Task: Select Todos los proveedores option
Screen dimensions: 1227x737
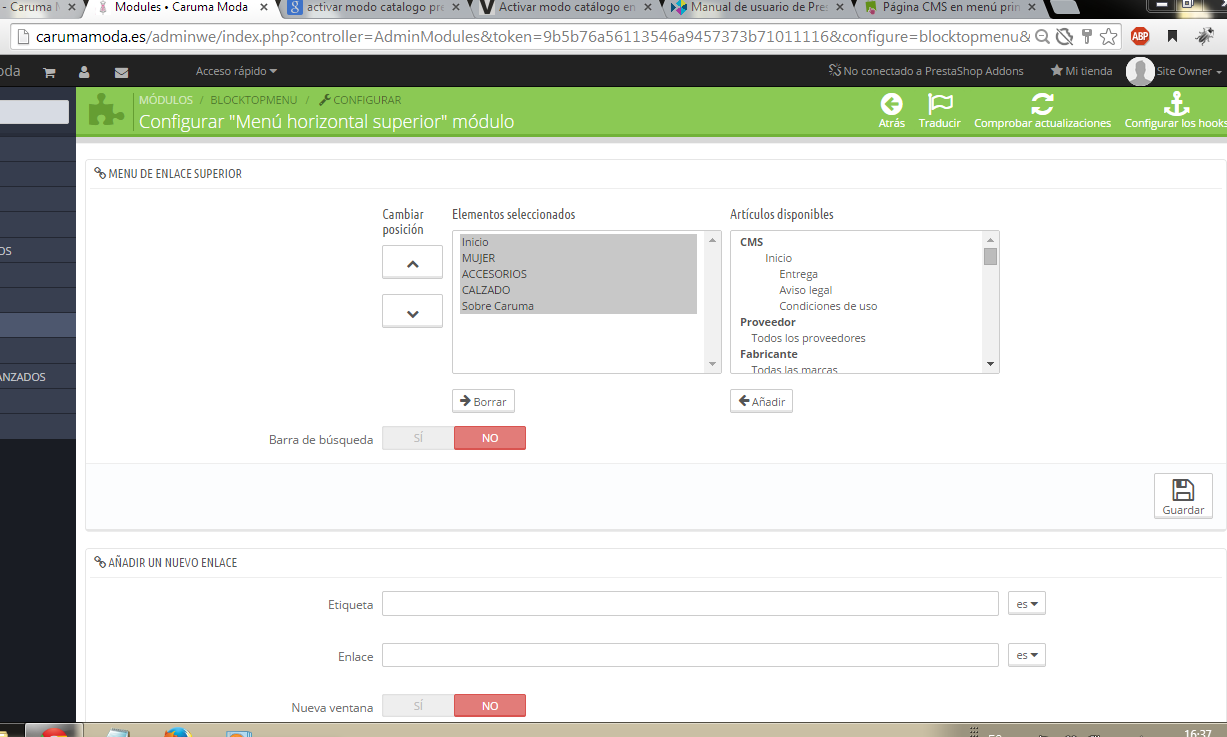Action: tap(808, 338)
